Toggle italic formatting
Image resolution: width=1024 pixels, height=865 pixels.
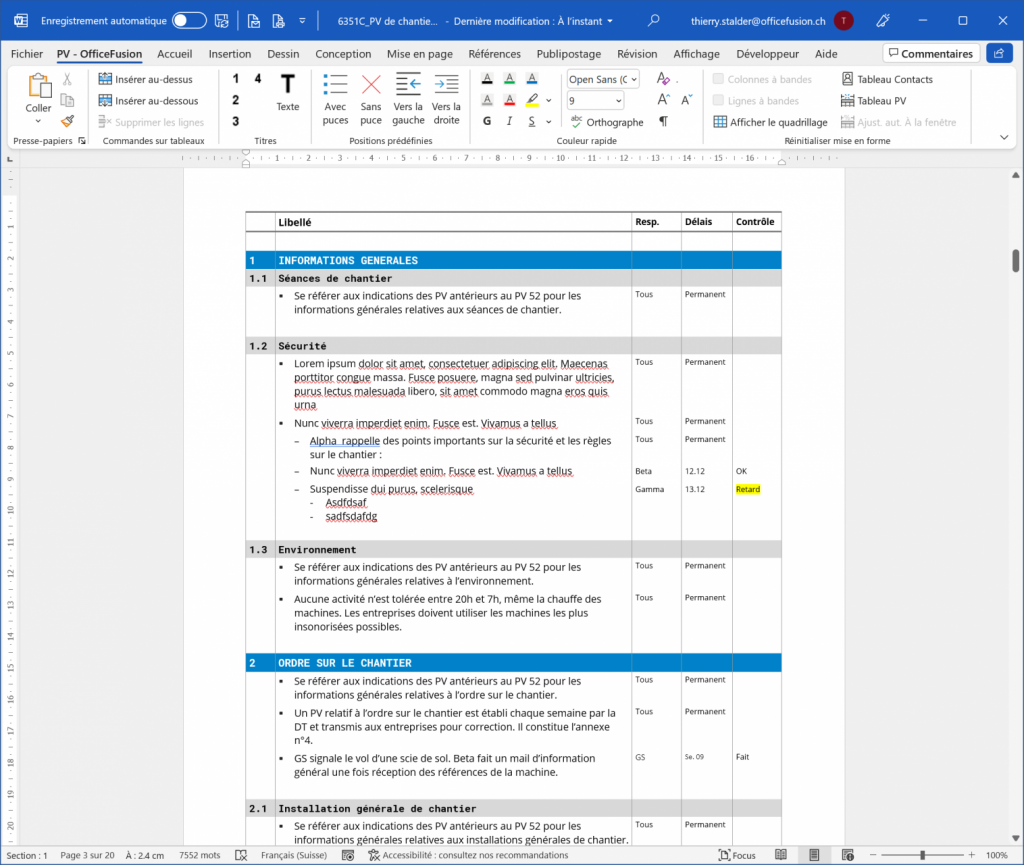click(509, 121)
